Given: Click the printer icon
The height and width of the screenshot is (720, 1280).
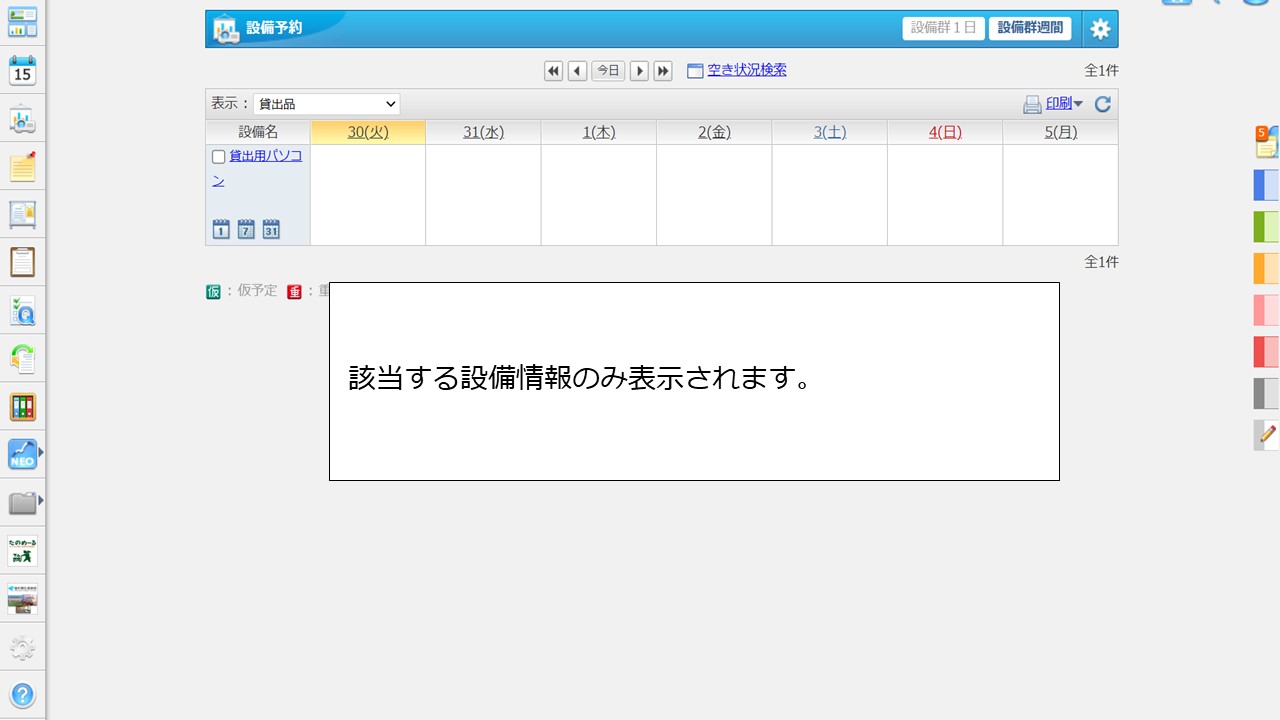Looking at the screenshot, I should click(1032, 104).
